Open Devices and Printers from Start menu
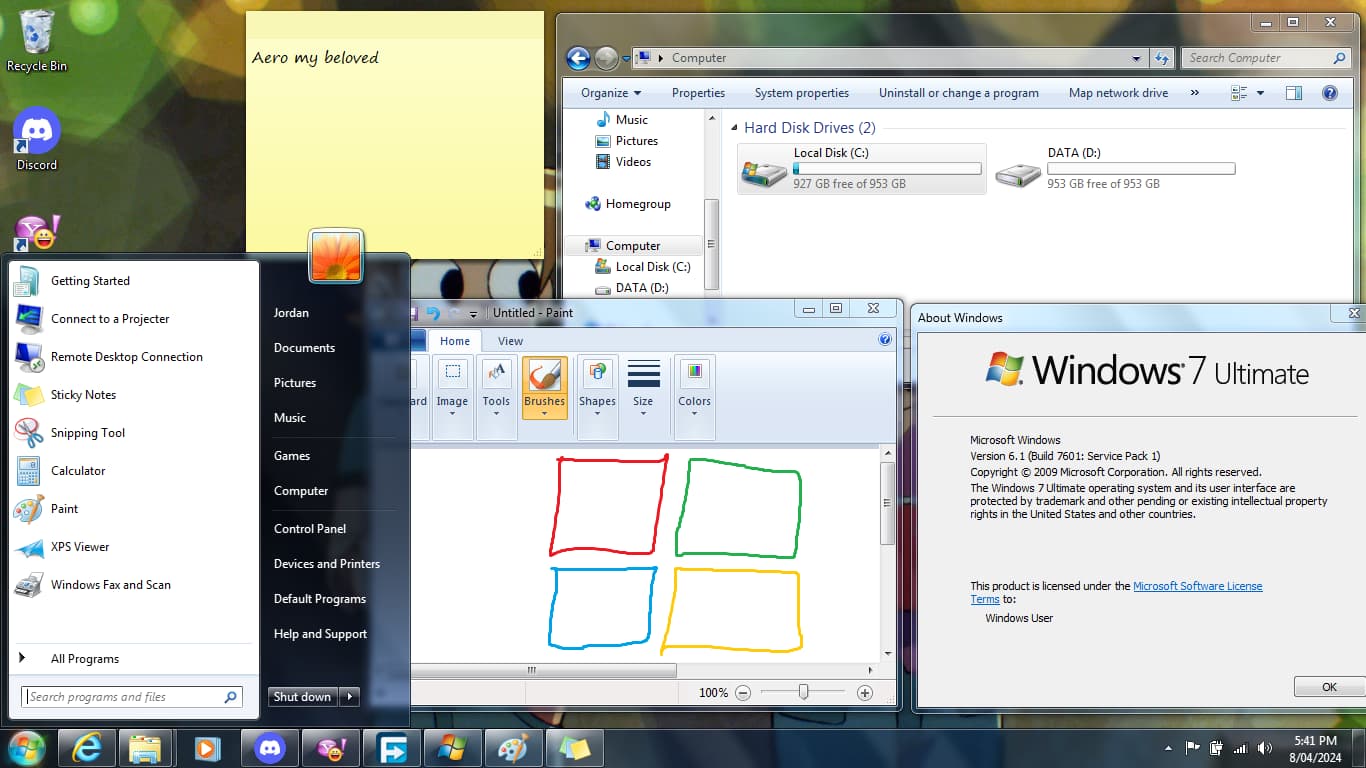The width and height of the screenshot is (1366, 768). [327, 564]
